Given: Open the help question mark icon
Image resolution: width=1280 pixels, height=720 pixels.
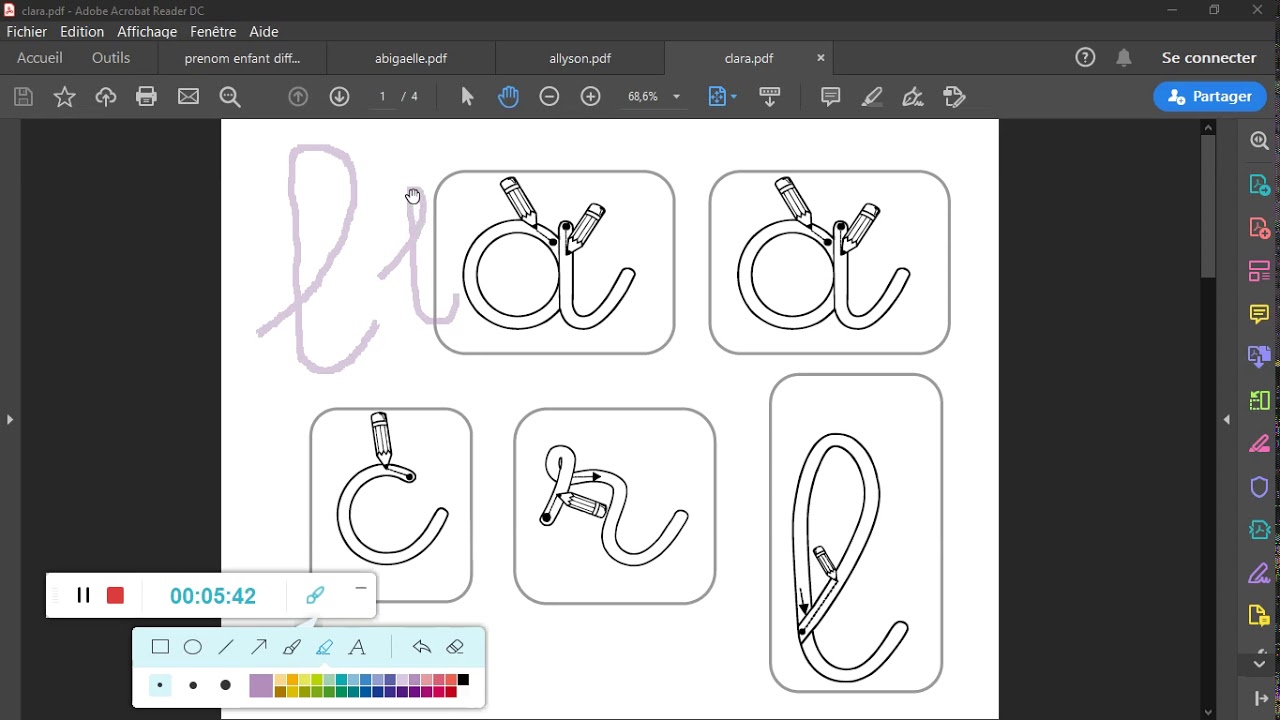Looking at the screenshot, I should click(x=1086, y=58).
